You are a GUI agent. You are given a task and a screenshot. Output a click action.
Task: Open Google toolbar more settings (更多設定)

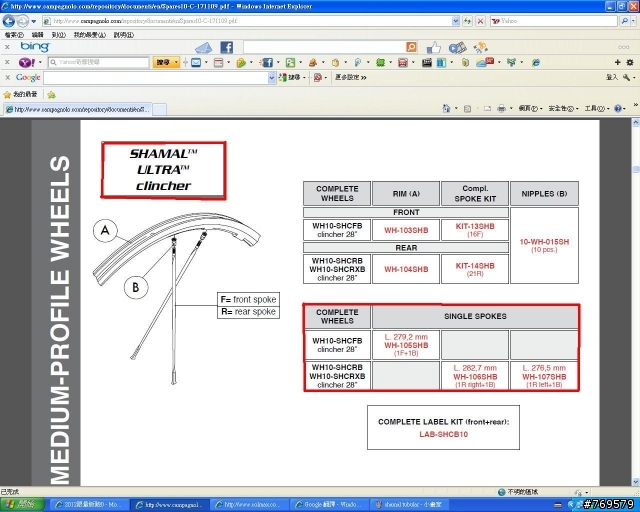click(351, 77)
